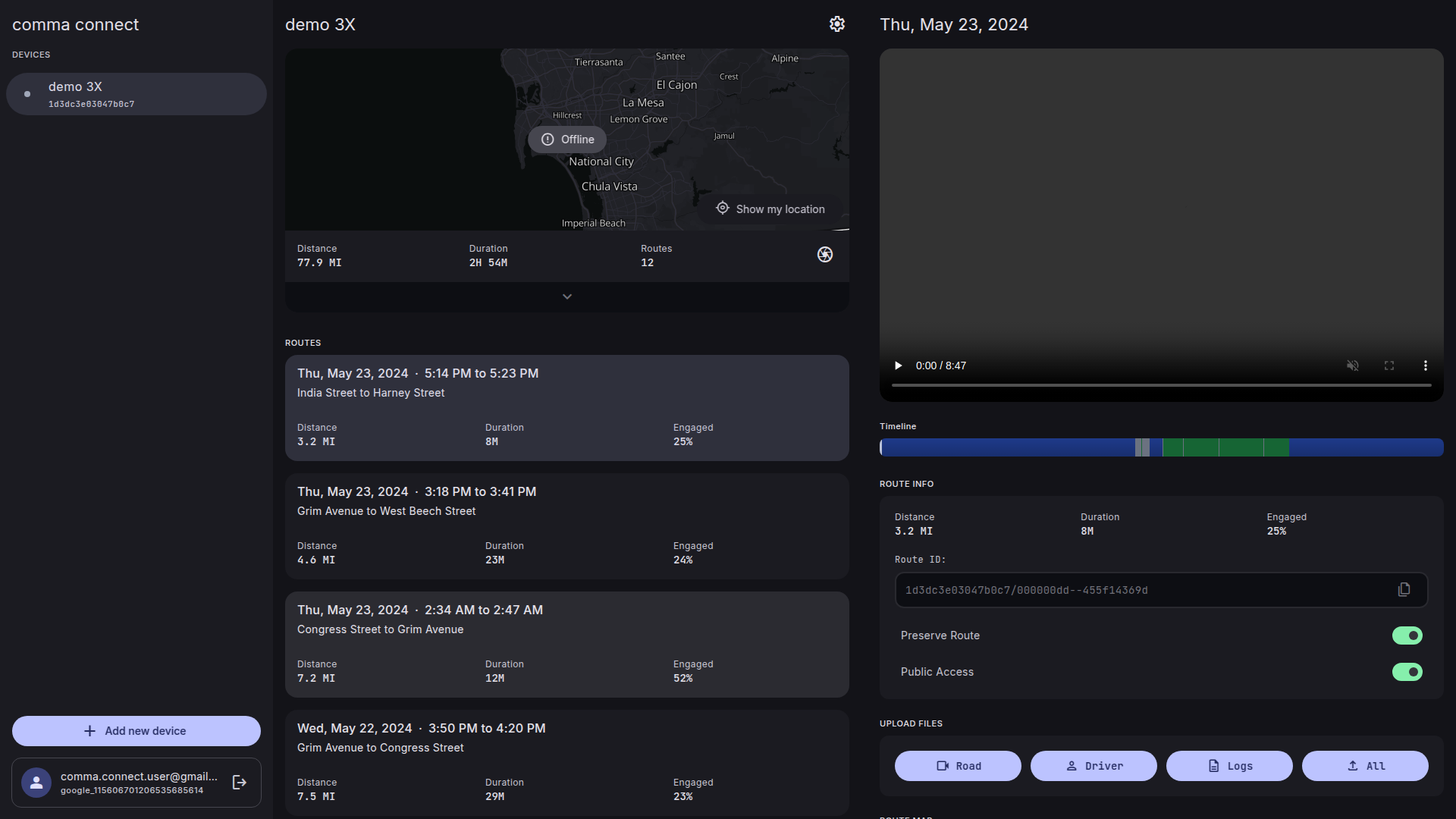This screenshot has height=819, width=1456.
Task: Upload Driver camera files
Action: point(1094,766)
